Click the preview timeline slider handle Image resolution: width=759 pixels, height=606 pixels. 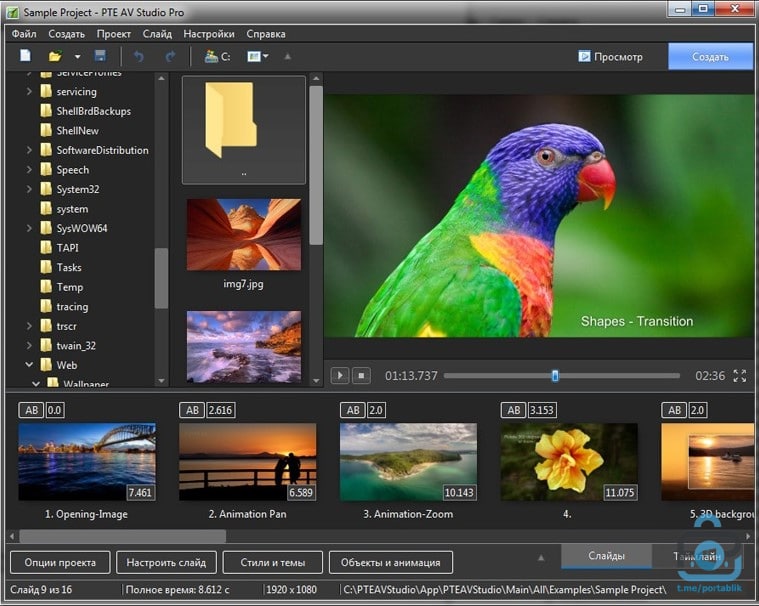click(555, 376)
